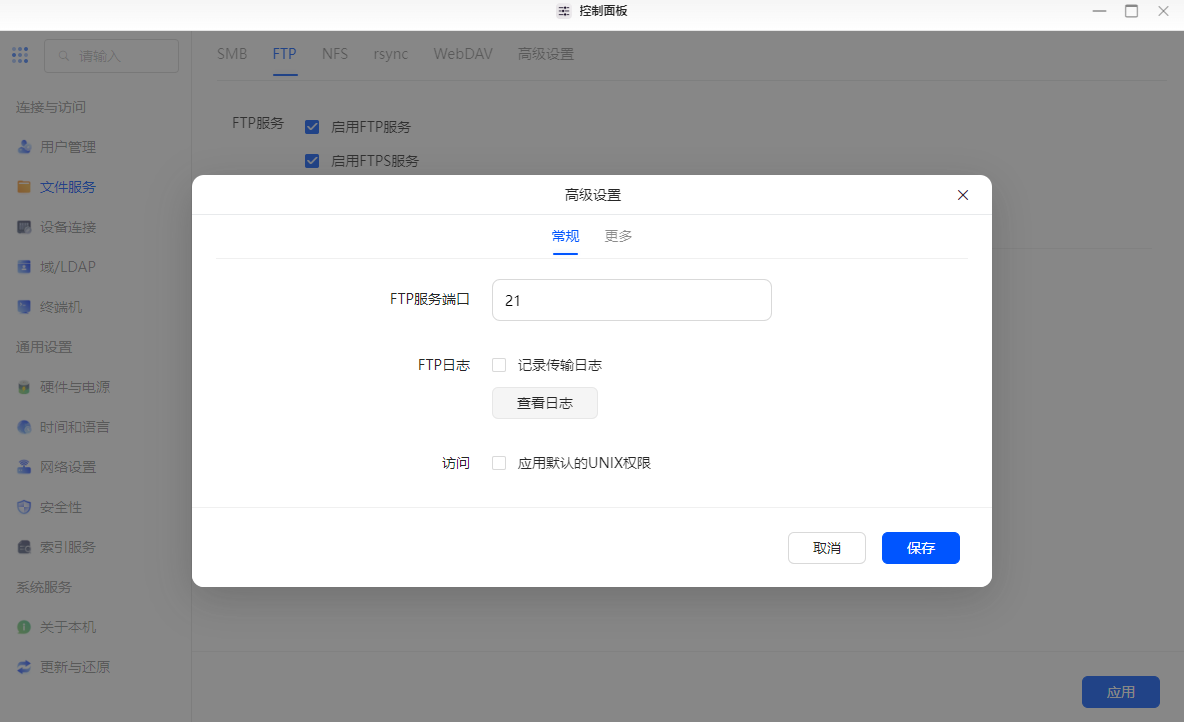Focus the sidebar 请输入 search box
The image size is (1184, 722).
point(112,56)
